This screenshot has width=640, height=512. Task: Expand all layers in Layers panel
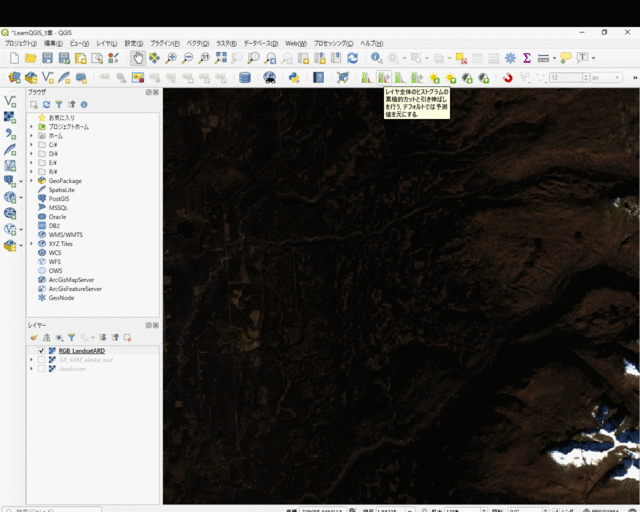102,338
